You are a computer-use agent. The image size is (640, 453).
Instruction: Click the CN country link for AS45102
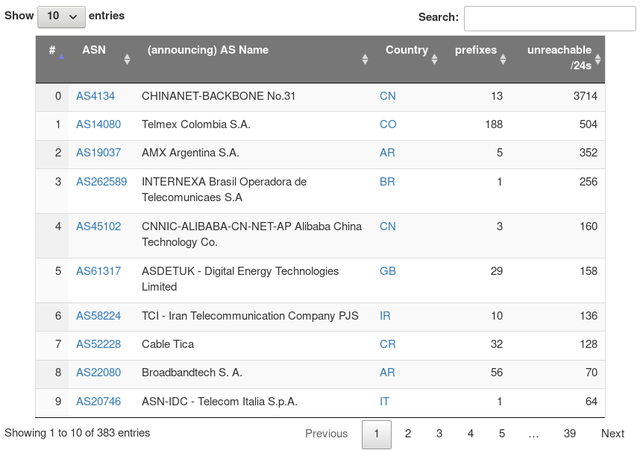pos(388,226)
